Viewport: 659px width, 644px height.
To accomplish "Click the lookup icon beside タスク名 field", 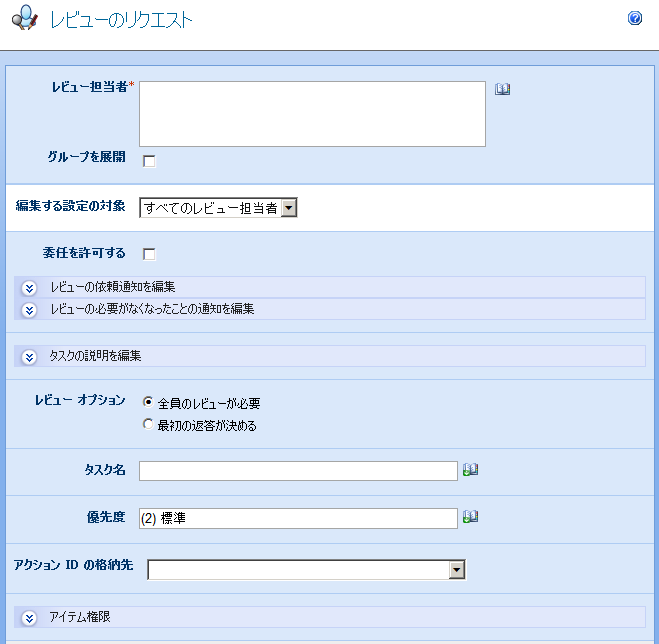I will point(470,469).
